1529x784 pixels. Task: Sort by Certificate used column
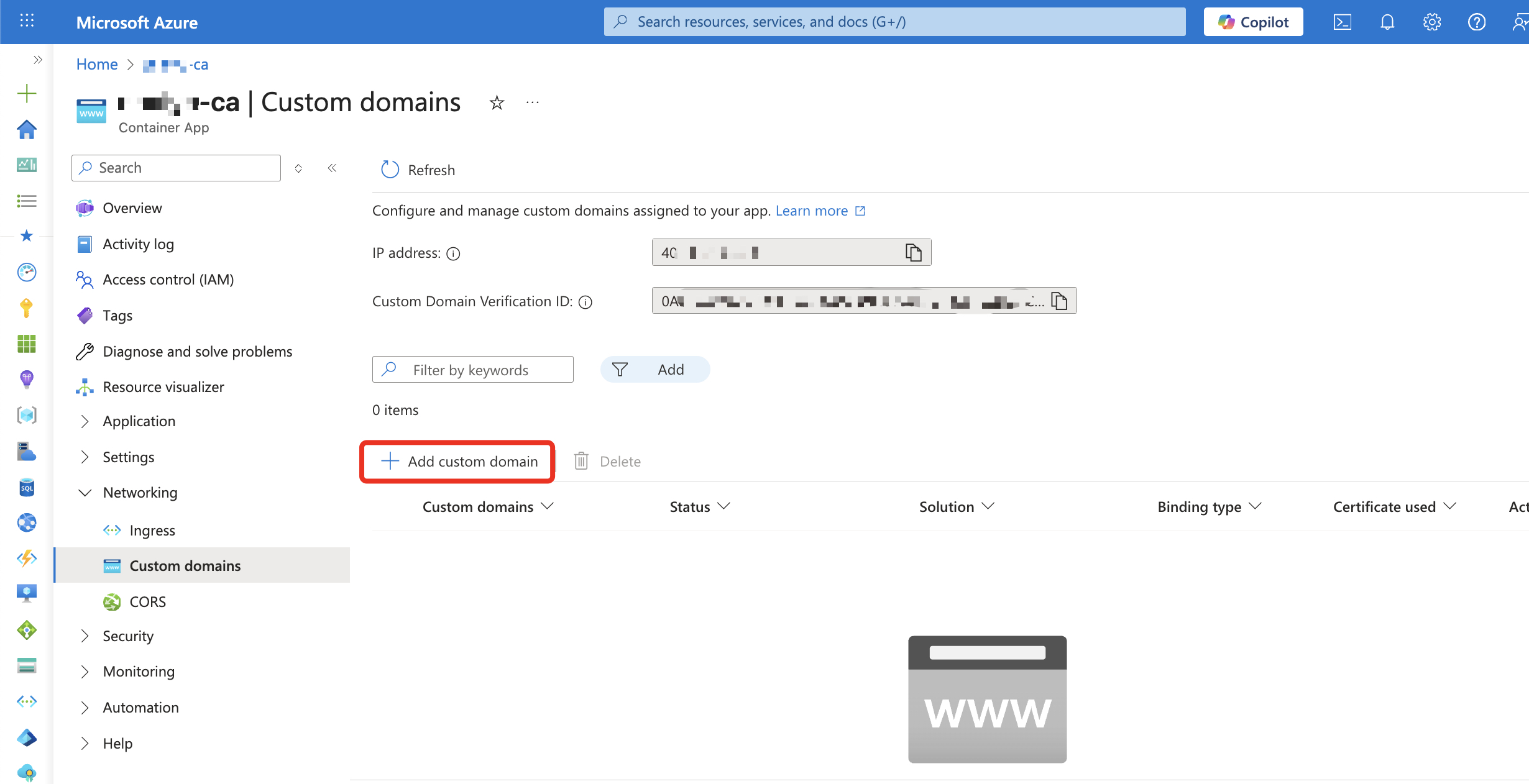pos(1395,507)
